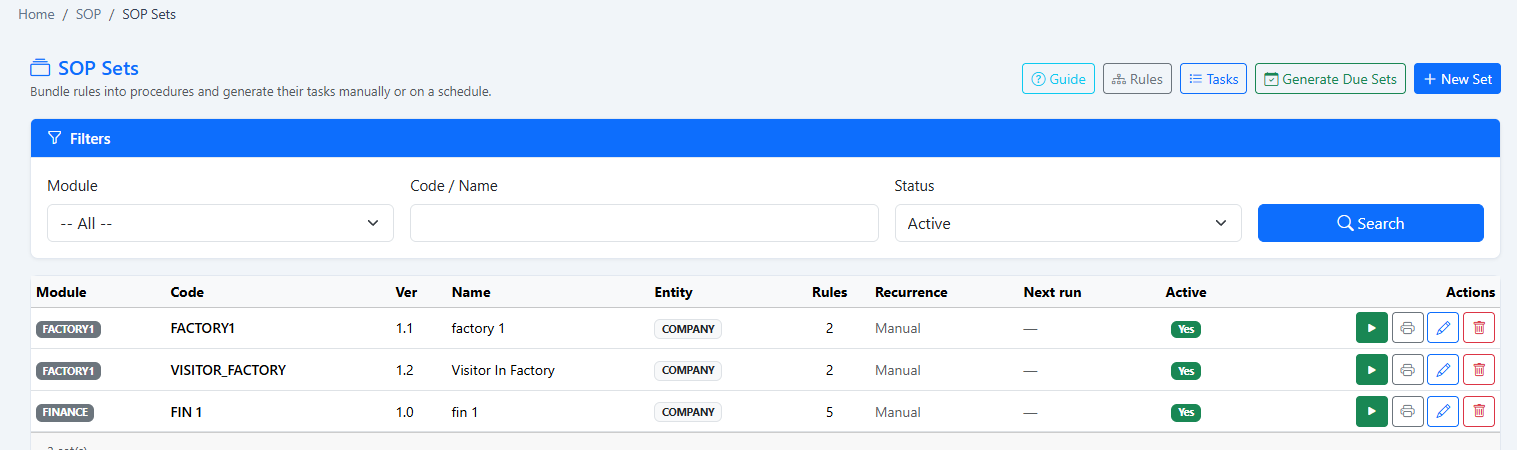Print the VISITOR_FACTORY set

pyautogui.click(x=1407, y=370)
